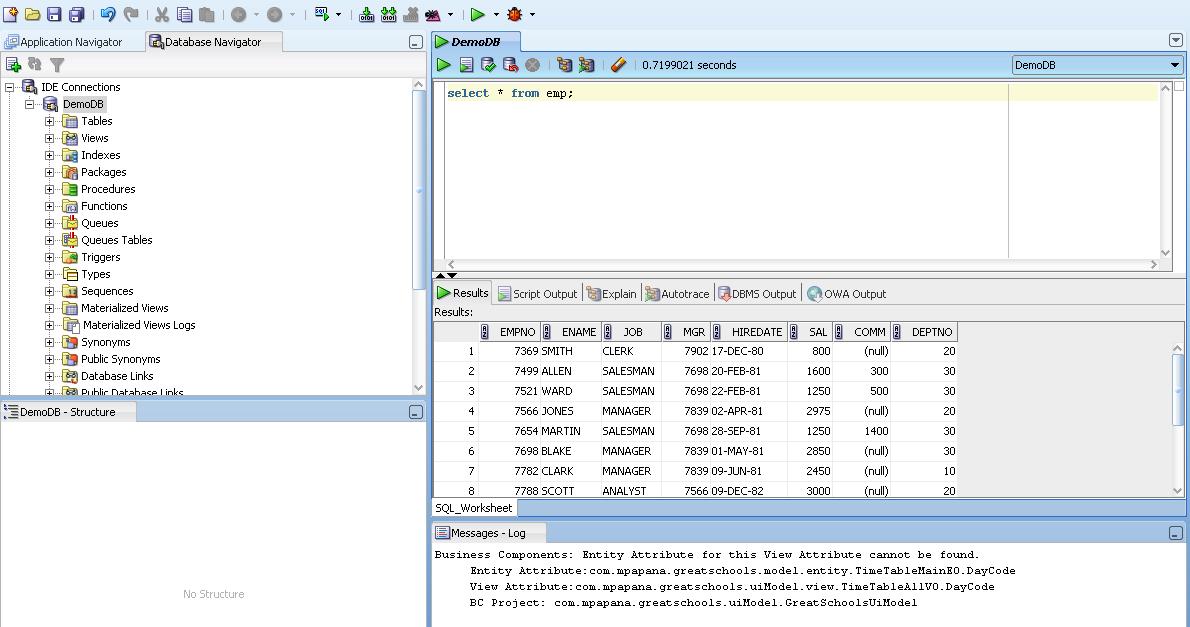
Task: Select the Functions tree item
Action: pos(104,206)
